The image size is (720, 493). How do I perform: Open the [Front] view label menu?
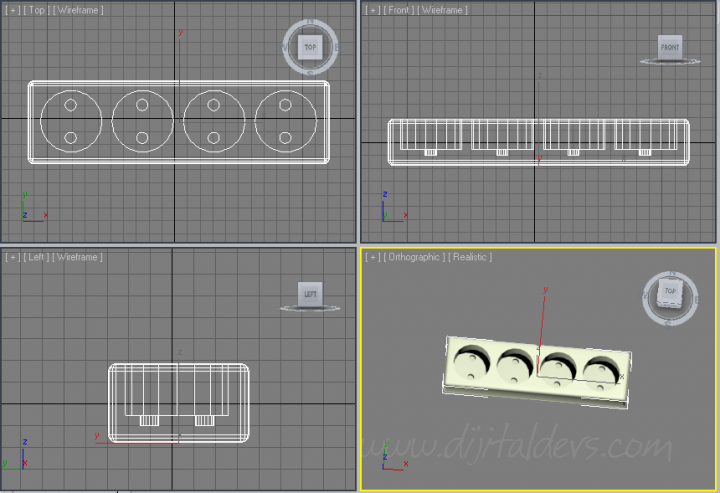[399, 10]
